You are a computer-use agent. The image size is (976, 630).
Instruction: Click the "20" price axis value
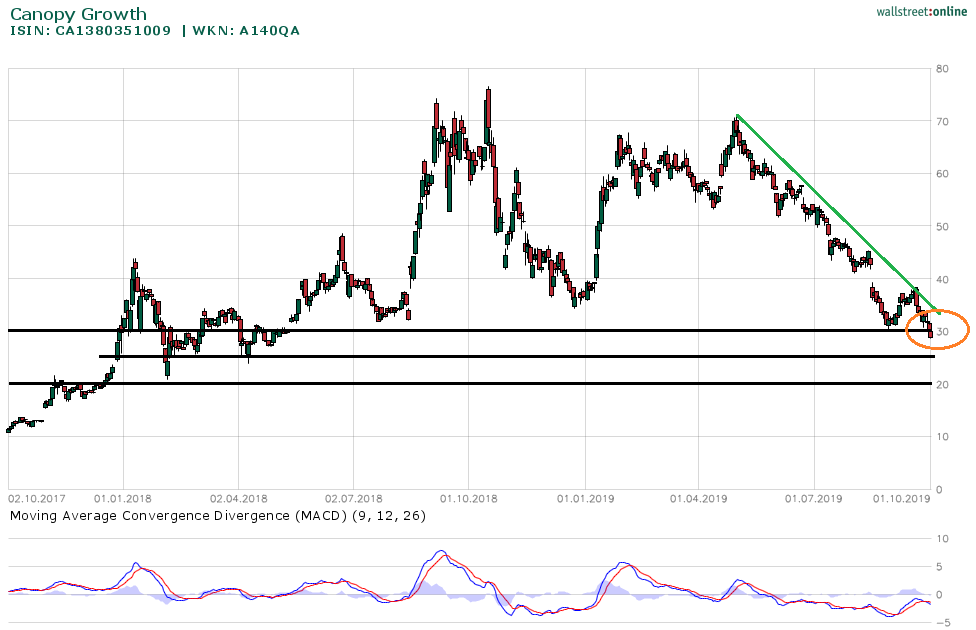942,385
